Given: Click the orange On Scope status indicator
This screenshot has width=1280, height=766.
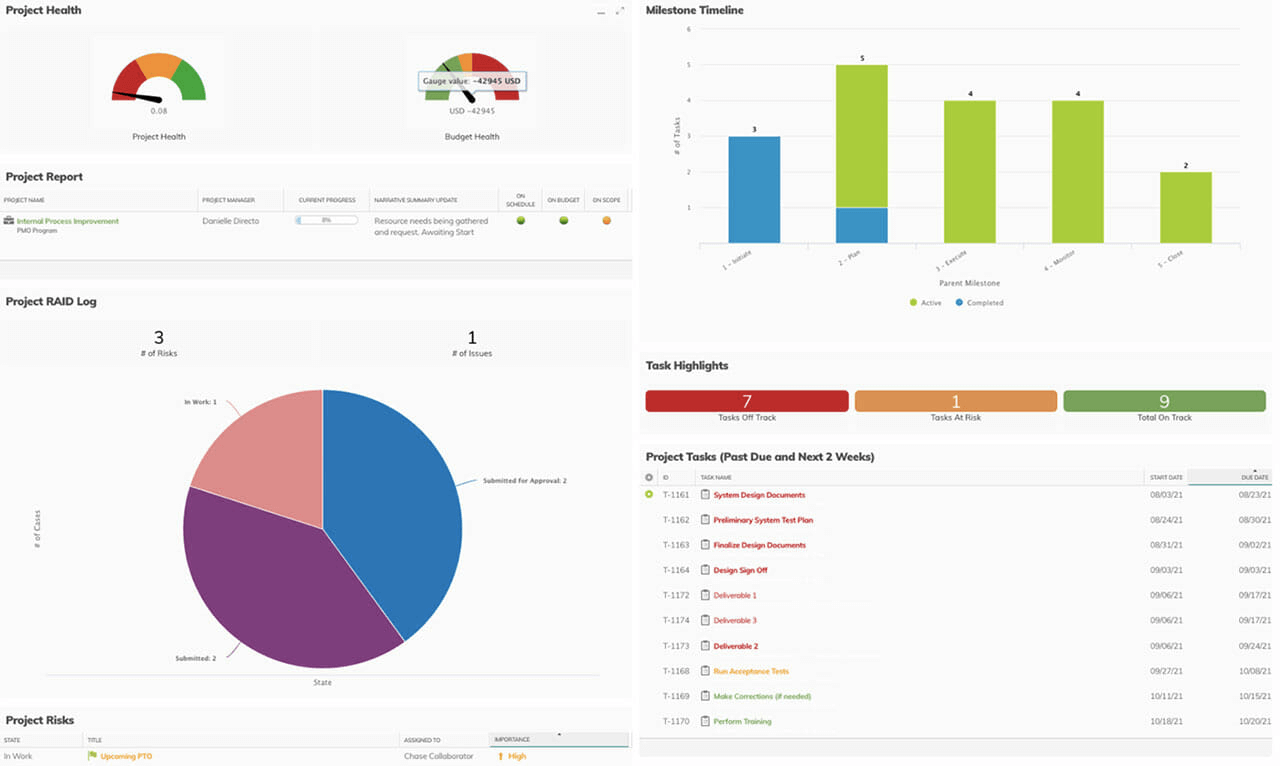Looking at the screenshot, I should (x=606, y=221).
